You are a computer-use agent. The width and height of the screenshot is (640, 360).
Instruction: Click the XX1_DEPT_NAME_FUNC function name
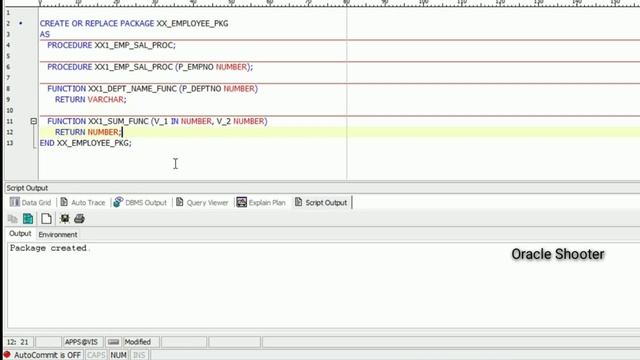[x=132, y=89]
